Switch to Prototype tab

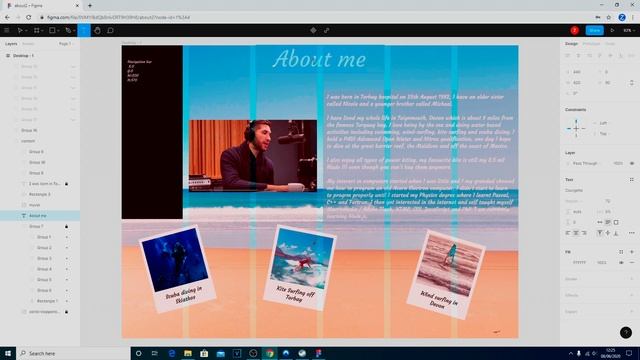[x=591, y=44]
